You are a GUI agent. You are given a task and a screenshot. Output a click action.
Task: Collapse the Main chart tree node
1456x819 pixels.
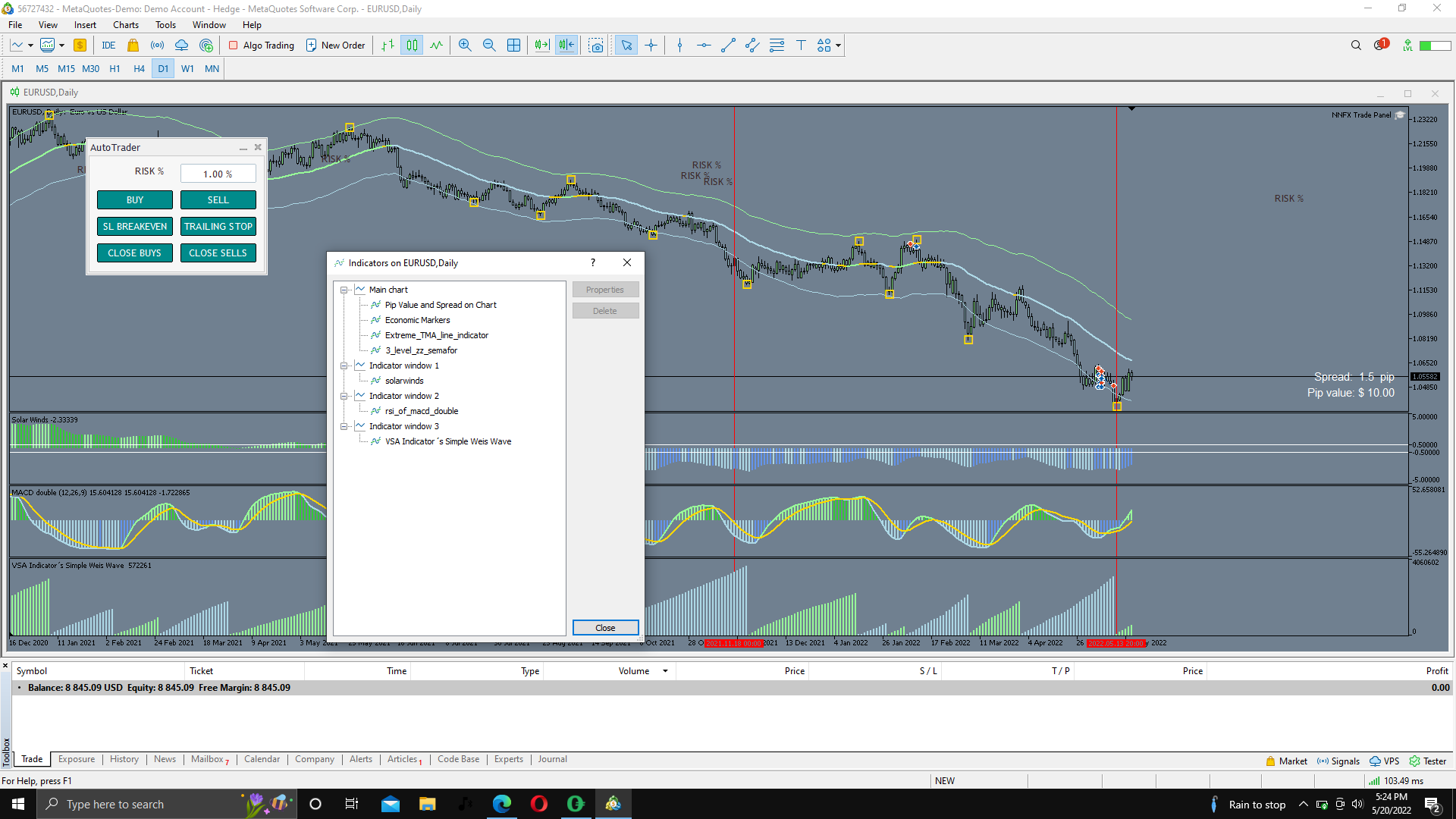coord(344,290)
